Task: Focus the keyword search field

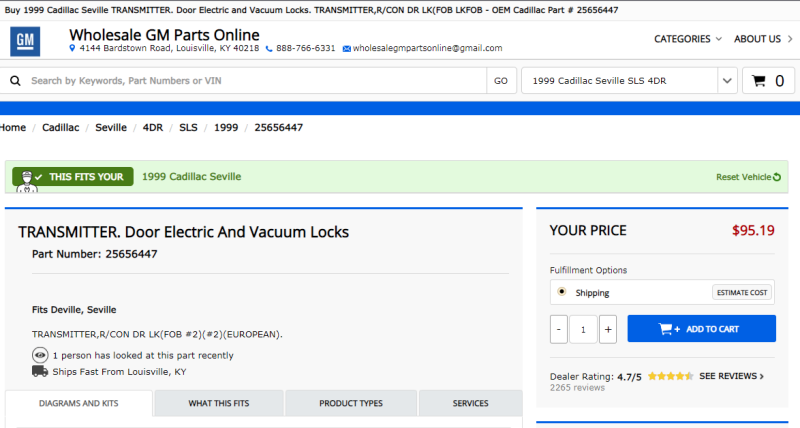Action: click(255, 81)
